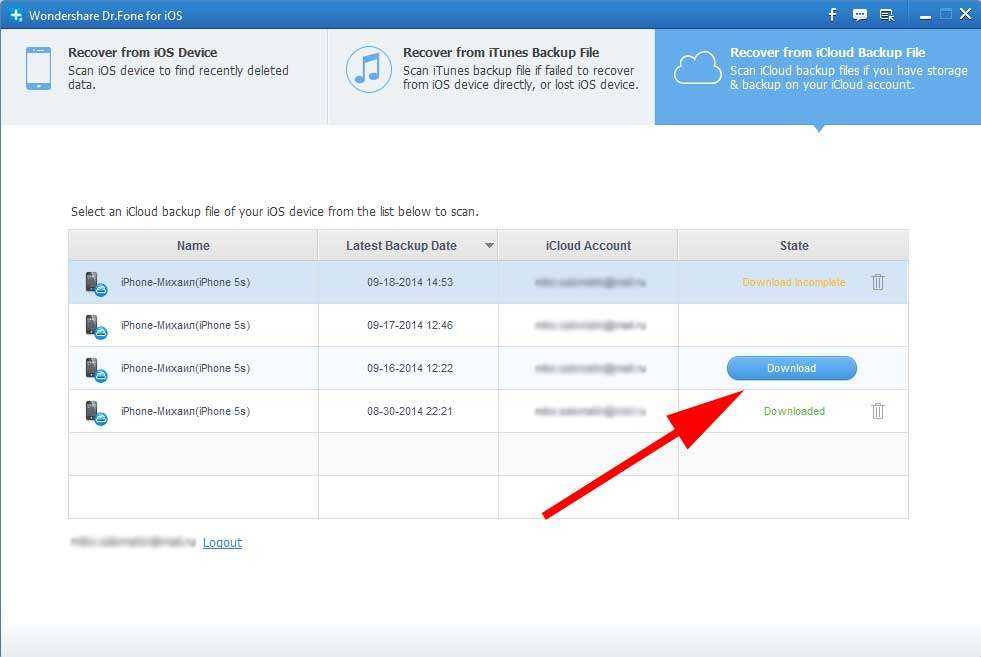This screenshot has height=657, width=981.
Task: Click the device icon of the 09-16-2014 backup
Action: tap(95, 369)
